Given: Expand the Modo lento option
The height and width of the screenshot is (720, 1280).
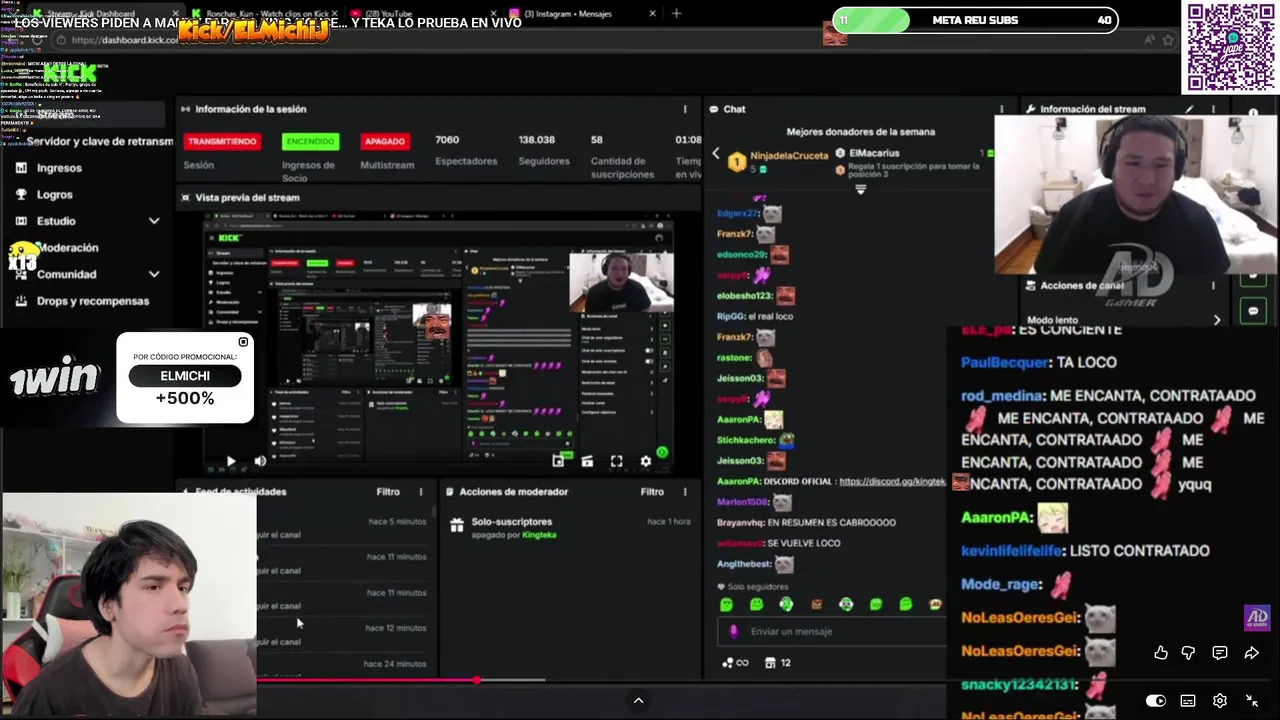Looking at the screenshot, I should coord(1217,320).
